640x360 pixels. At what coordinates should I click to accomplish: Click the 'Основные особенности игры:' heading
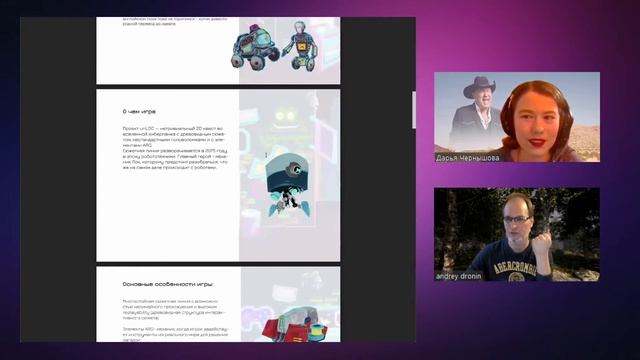(168, 284)
